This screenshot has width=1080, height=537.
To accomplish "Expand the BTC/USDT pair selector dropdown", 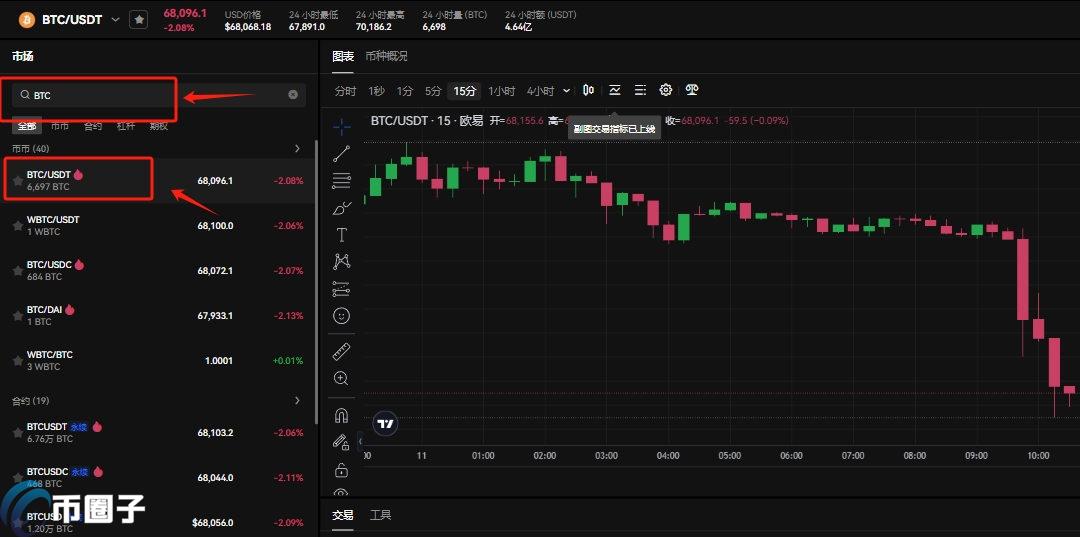I will (x=114, y=19).
